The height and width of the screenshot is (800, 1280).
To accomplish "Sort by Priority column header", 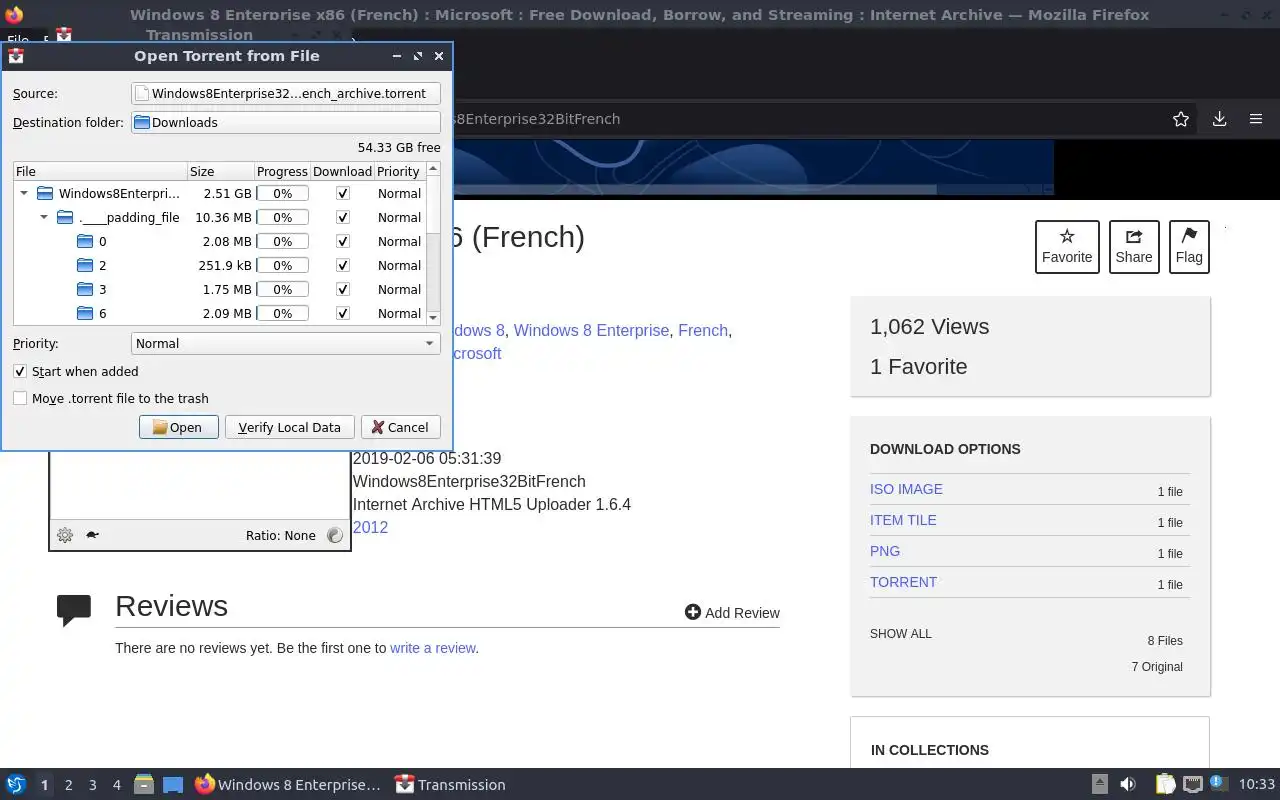I will tap(399, 171).
